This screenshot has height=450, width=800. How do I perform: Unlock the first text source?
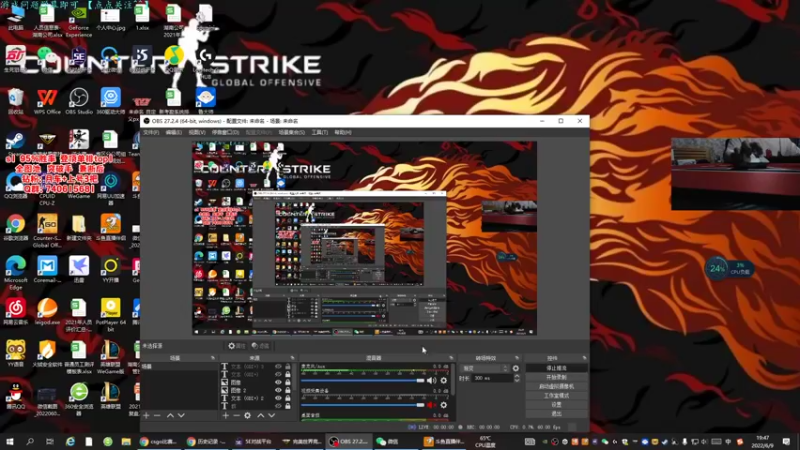click(x=288, y=366)
